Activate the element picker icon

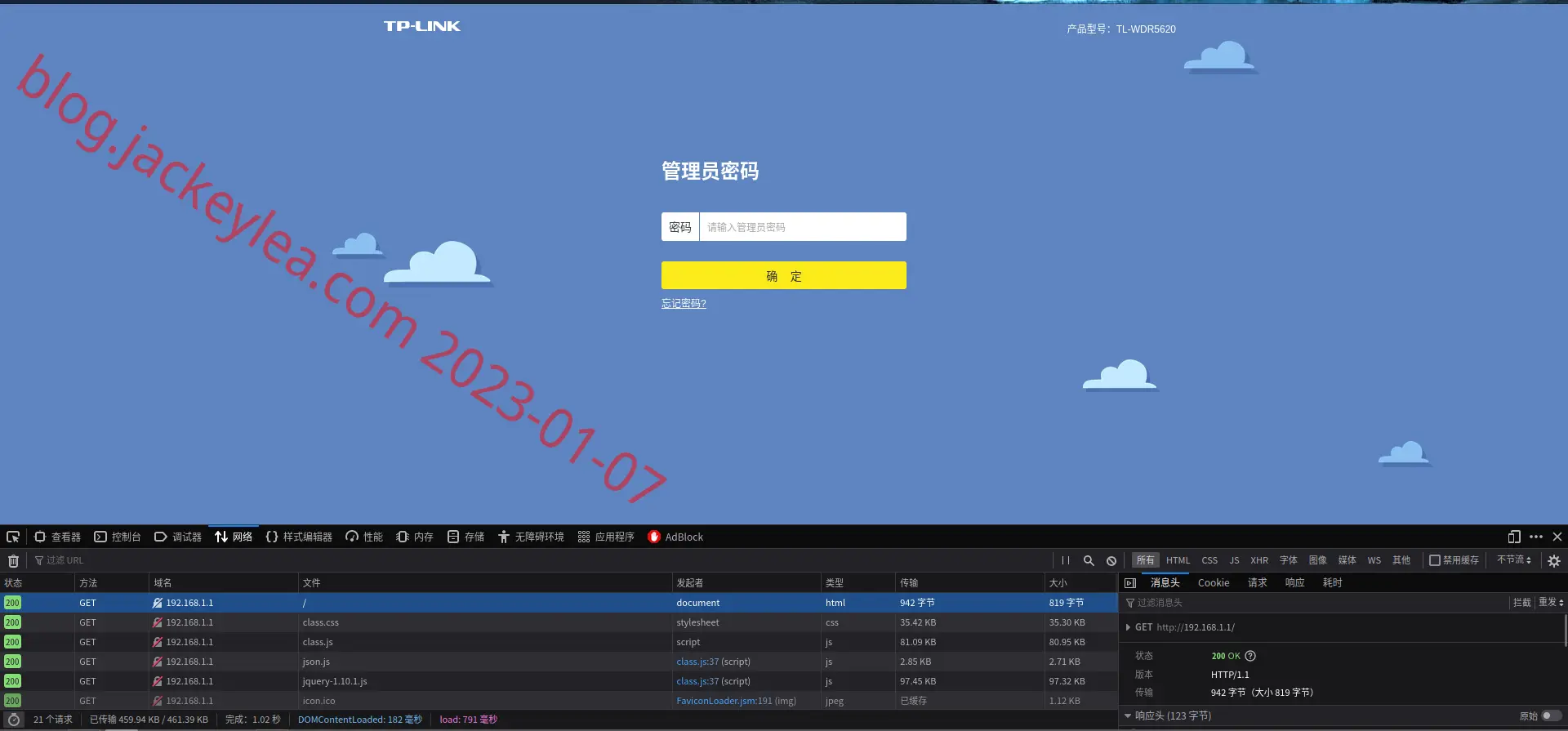point(13,537)
